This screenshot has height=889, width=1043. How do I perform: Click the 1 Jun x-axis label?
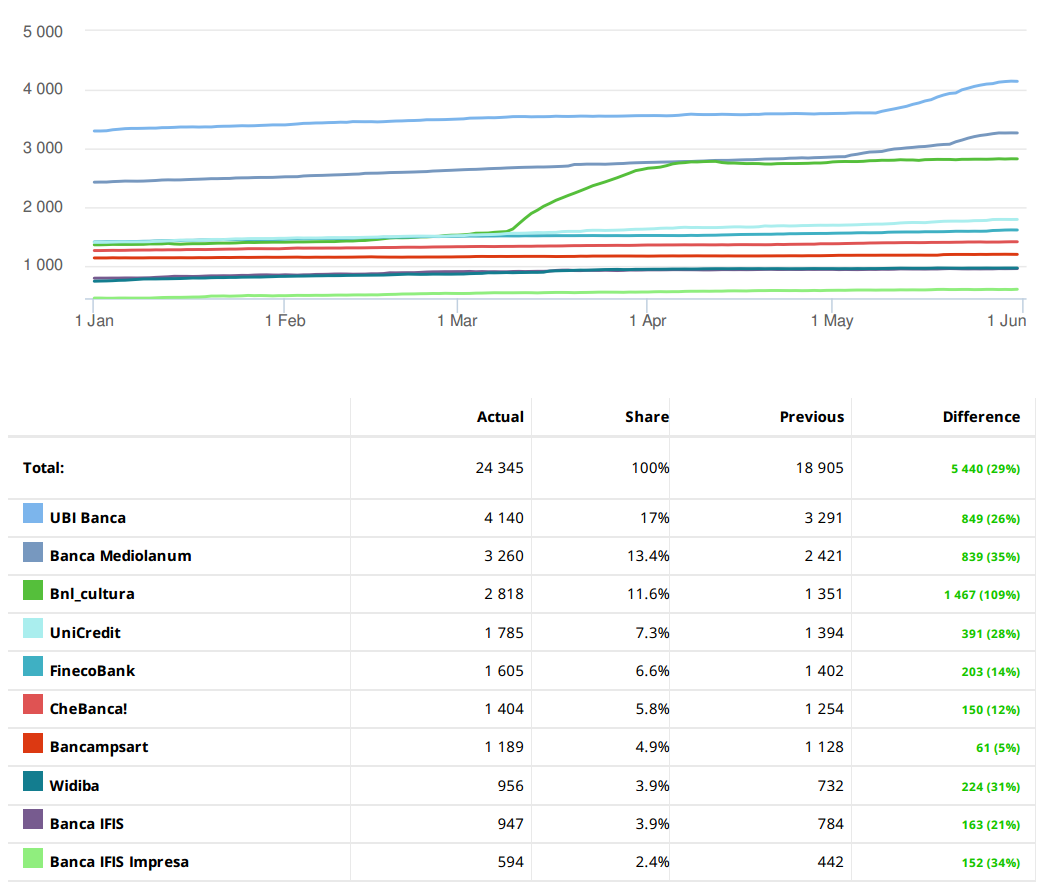[1006, 321]
